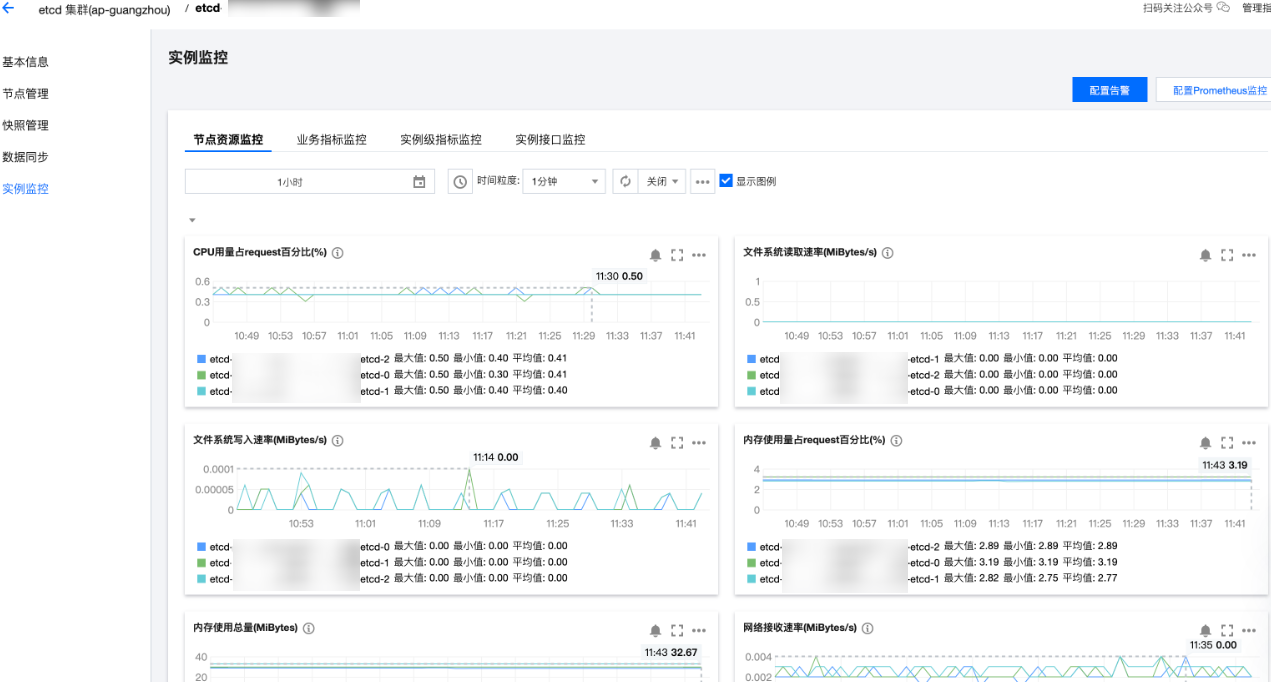Click info icon next to 文件系统写入速率 title
Screen dimensions: 1271x682
point(338,440)
